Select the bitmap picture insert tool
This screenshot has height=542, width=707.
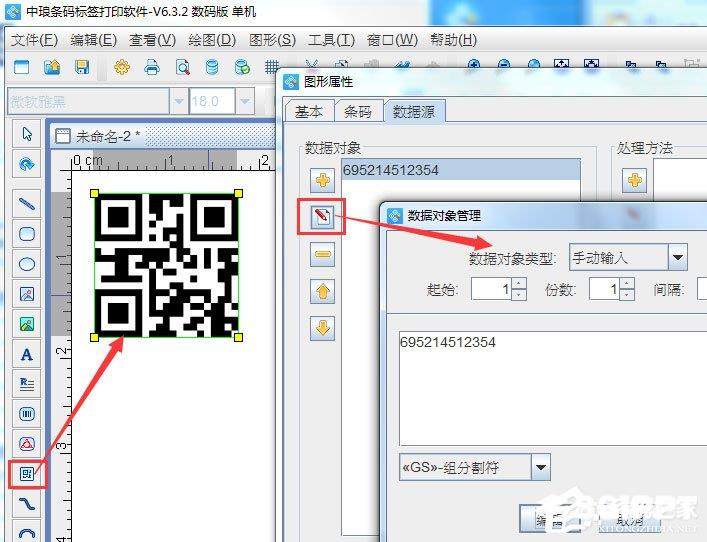(x=27, y=324)
